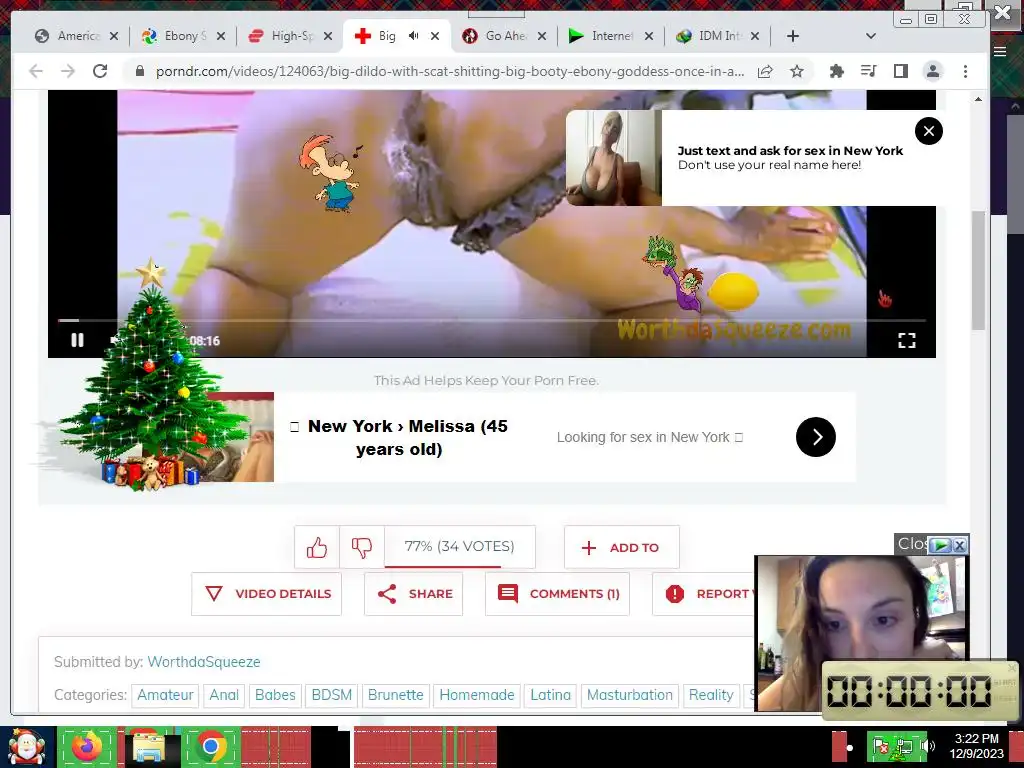Open File Explorer from the taskbar
Image resolution: width=1024 pixels, height=768 pixels.
(x=149, y=747)
